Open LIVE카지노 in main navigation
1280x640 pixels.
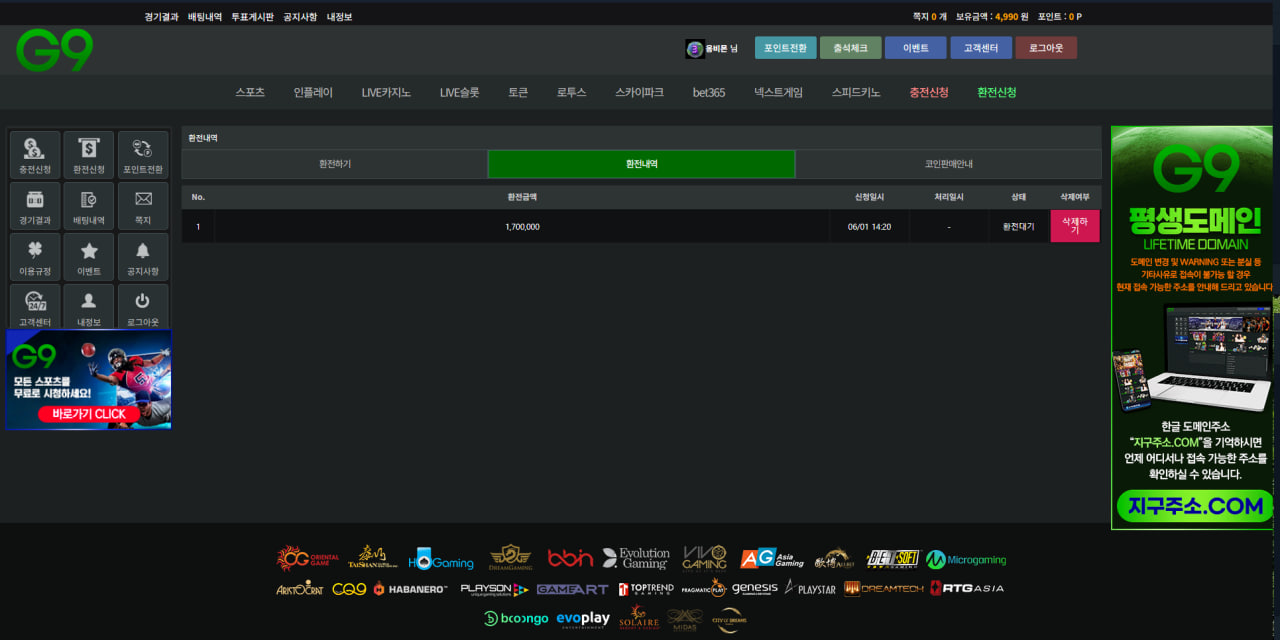386,92
